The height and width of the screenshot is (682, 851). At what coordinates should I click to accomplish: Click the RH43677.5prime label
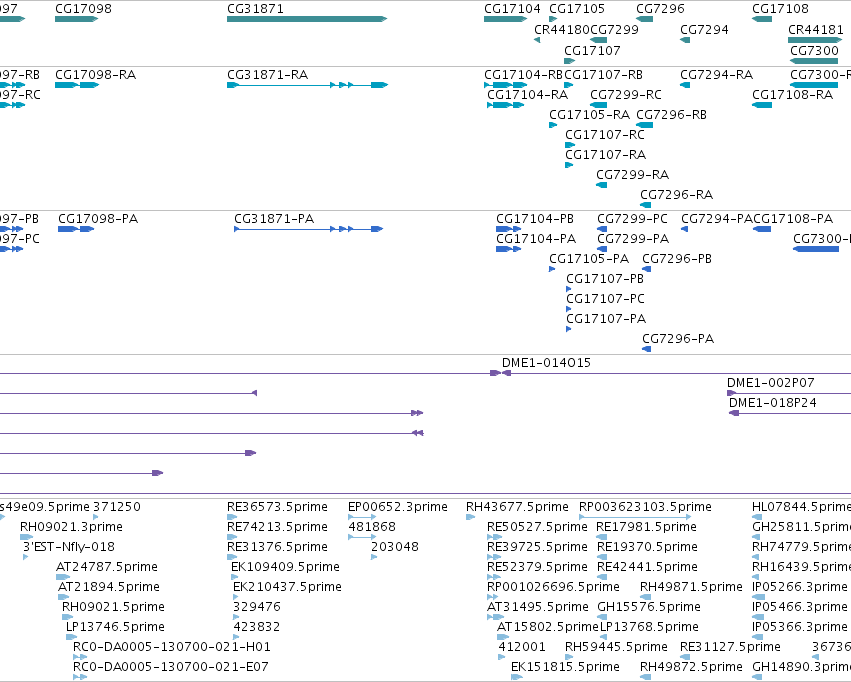(x=517, y=507)
